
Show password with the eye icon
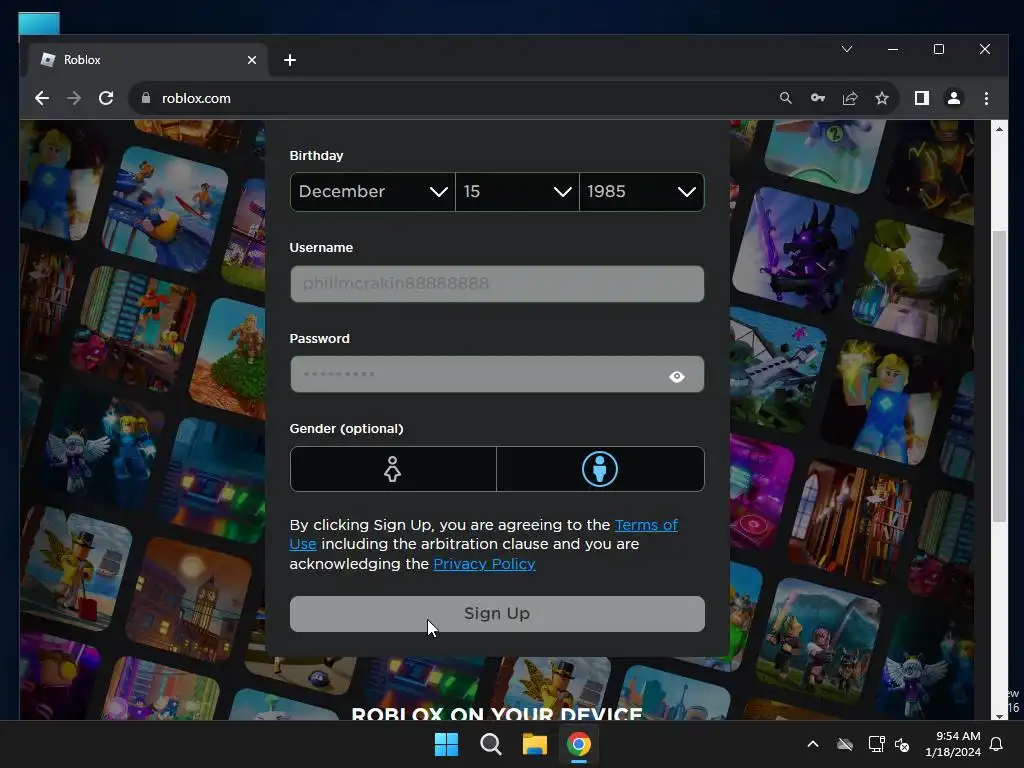click(677, 376)
